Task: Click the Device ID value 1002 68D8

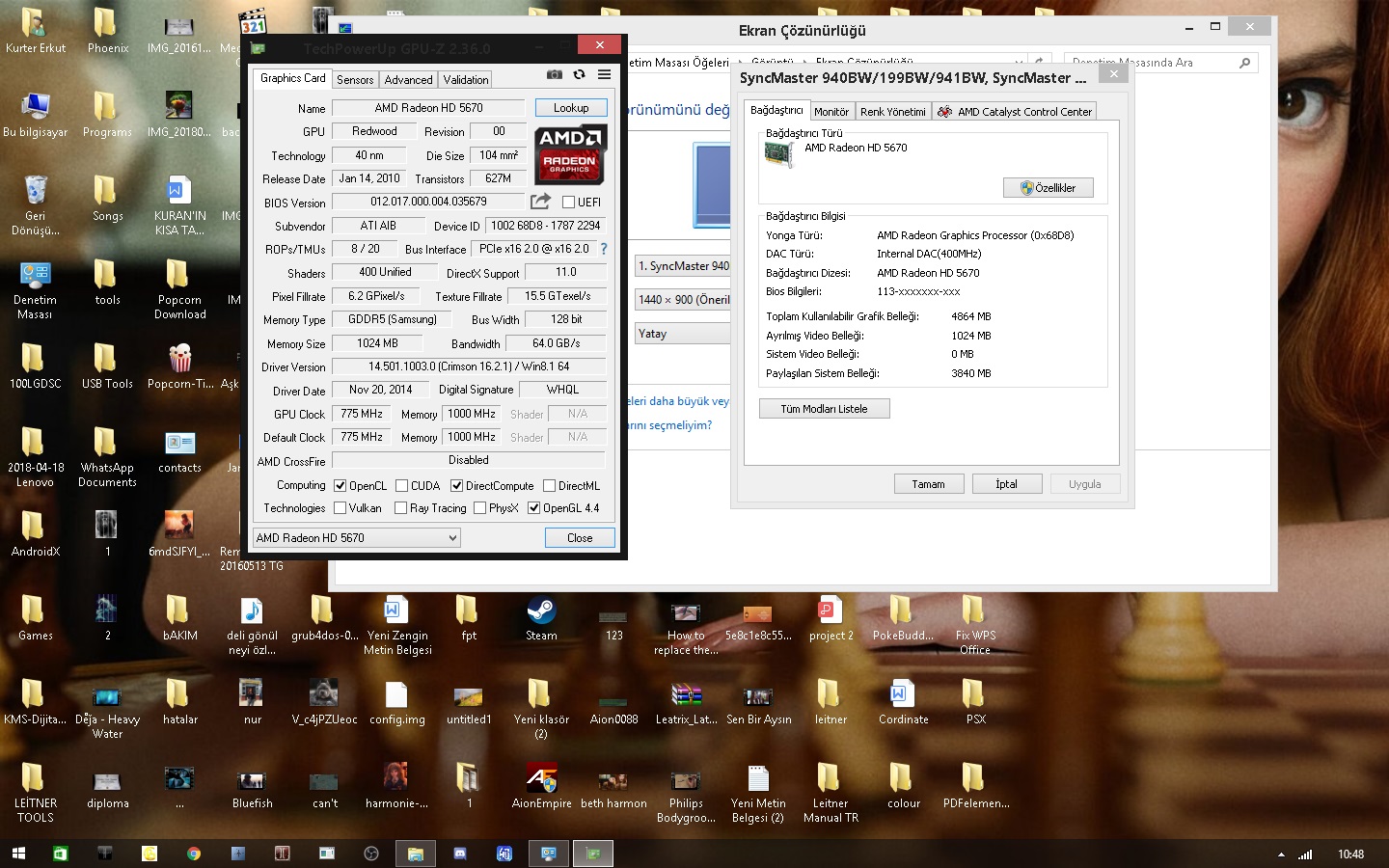Action: [545, 226]
